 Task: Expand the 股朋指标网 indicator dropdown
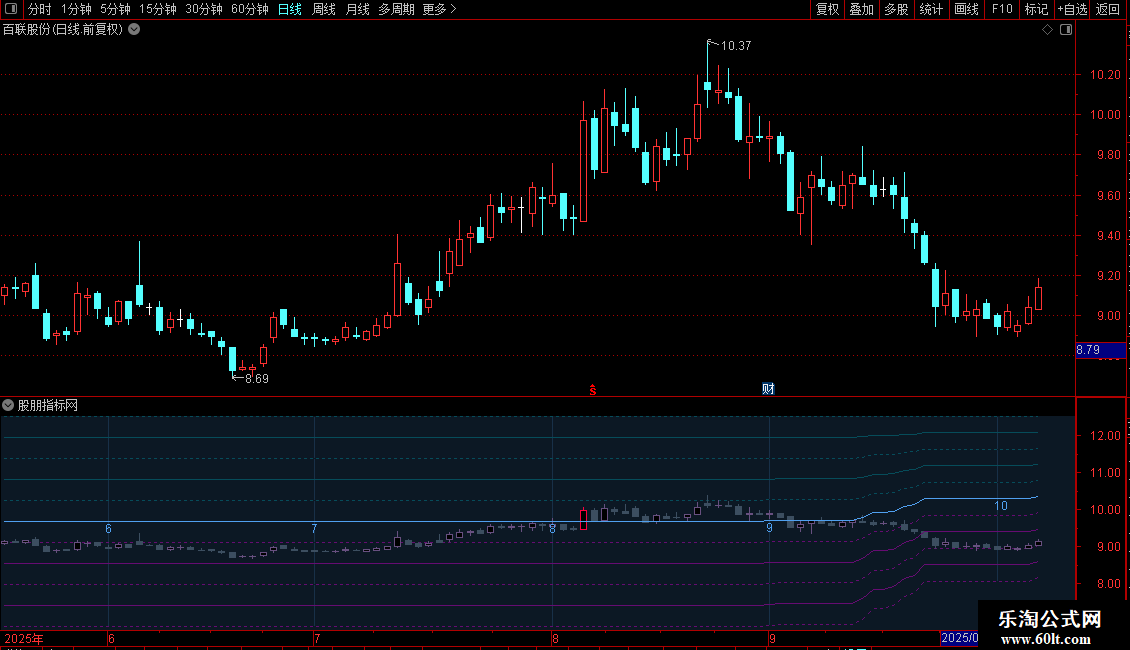click(8, 405)
